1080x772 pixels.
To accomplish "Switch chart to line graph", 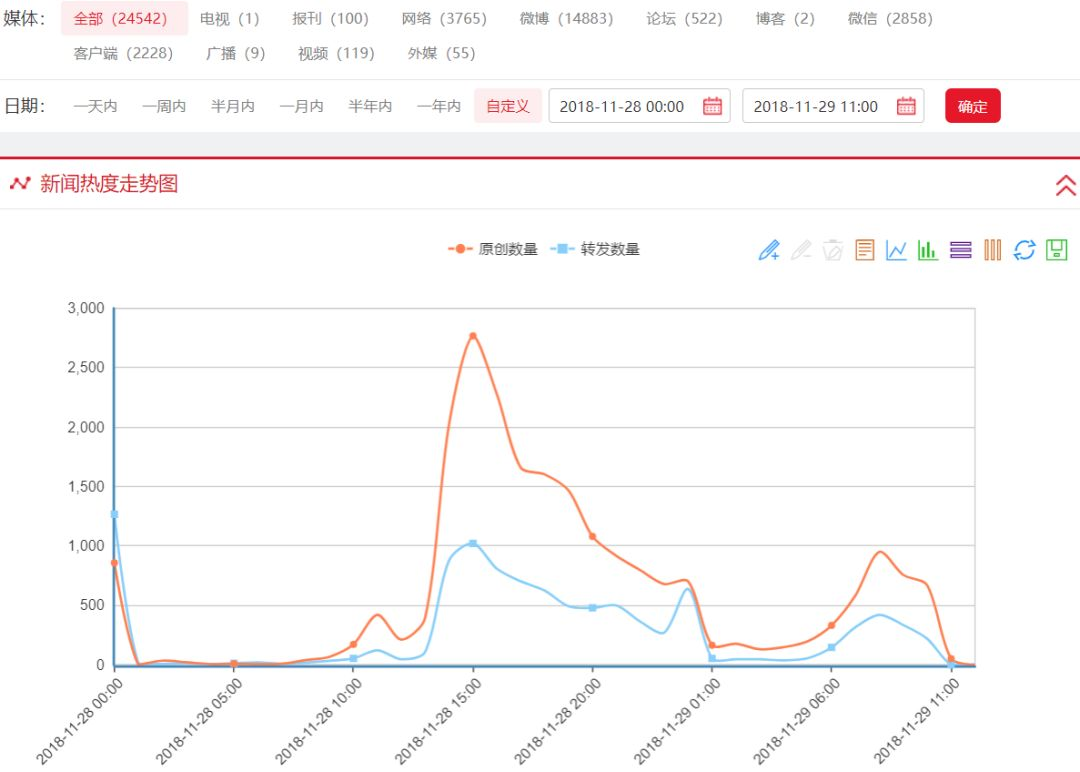I will click(x=896, y=249).
